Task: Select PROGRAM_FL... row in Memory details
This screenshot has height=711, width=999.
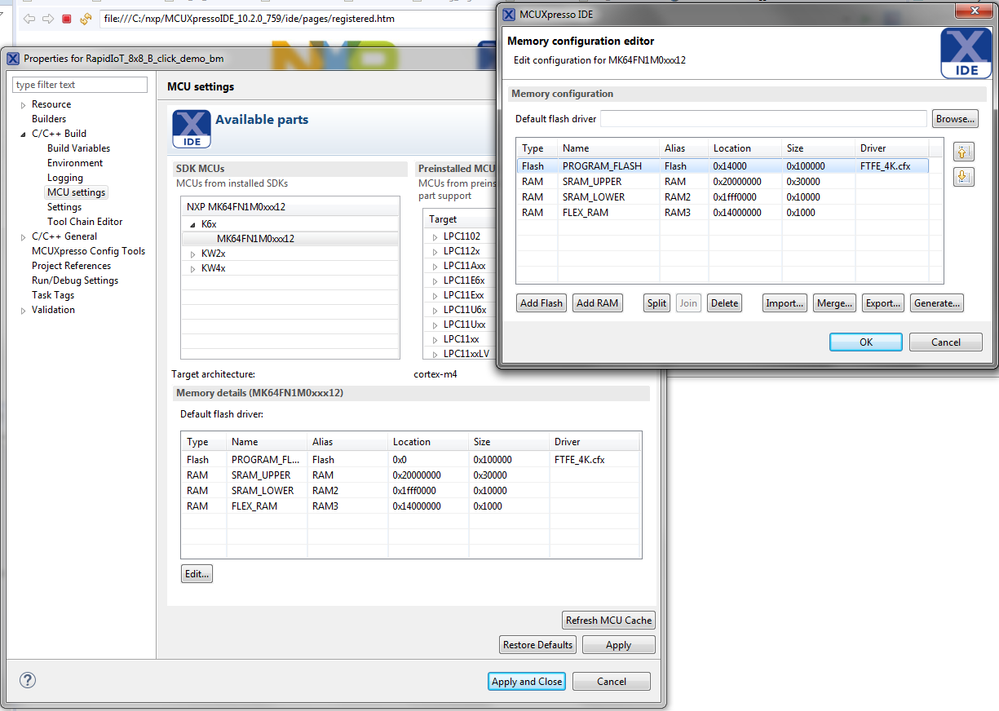Action: point(411,460)
